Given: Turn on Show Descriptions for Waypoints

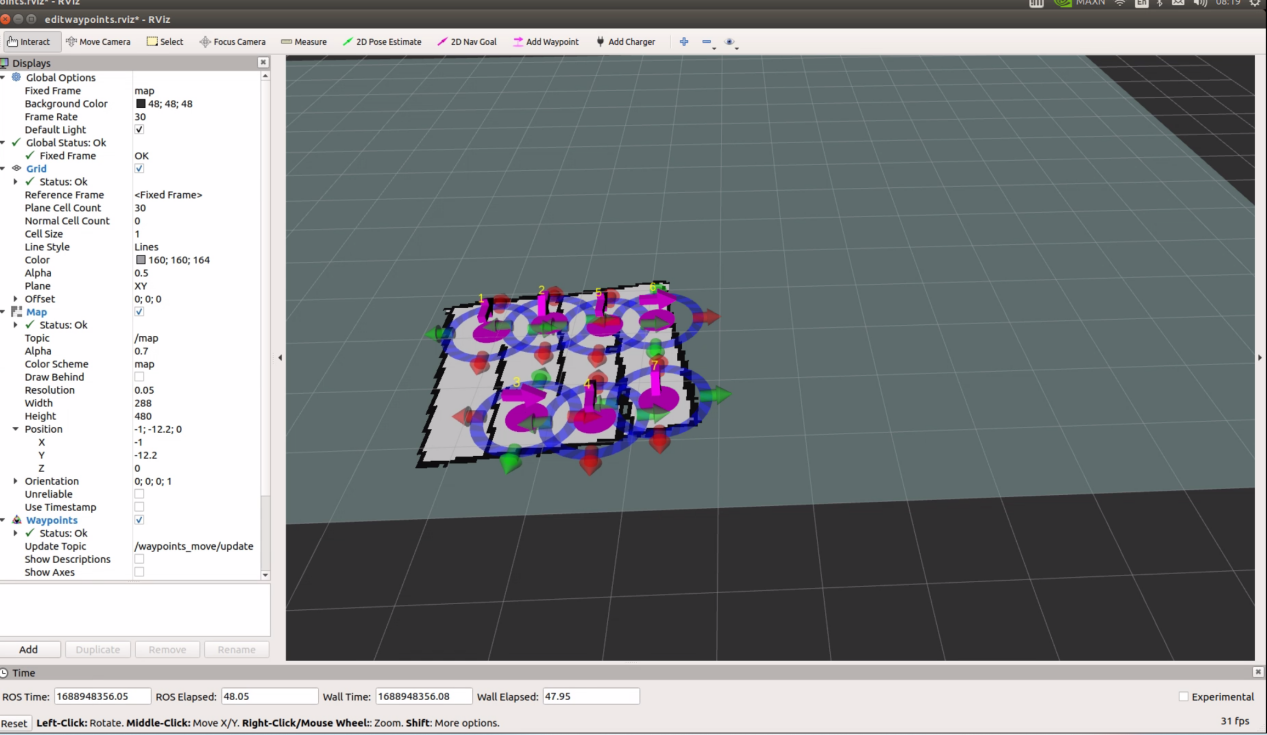Looking at the screenshot, I should tap(139, 559).
